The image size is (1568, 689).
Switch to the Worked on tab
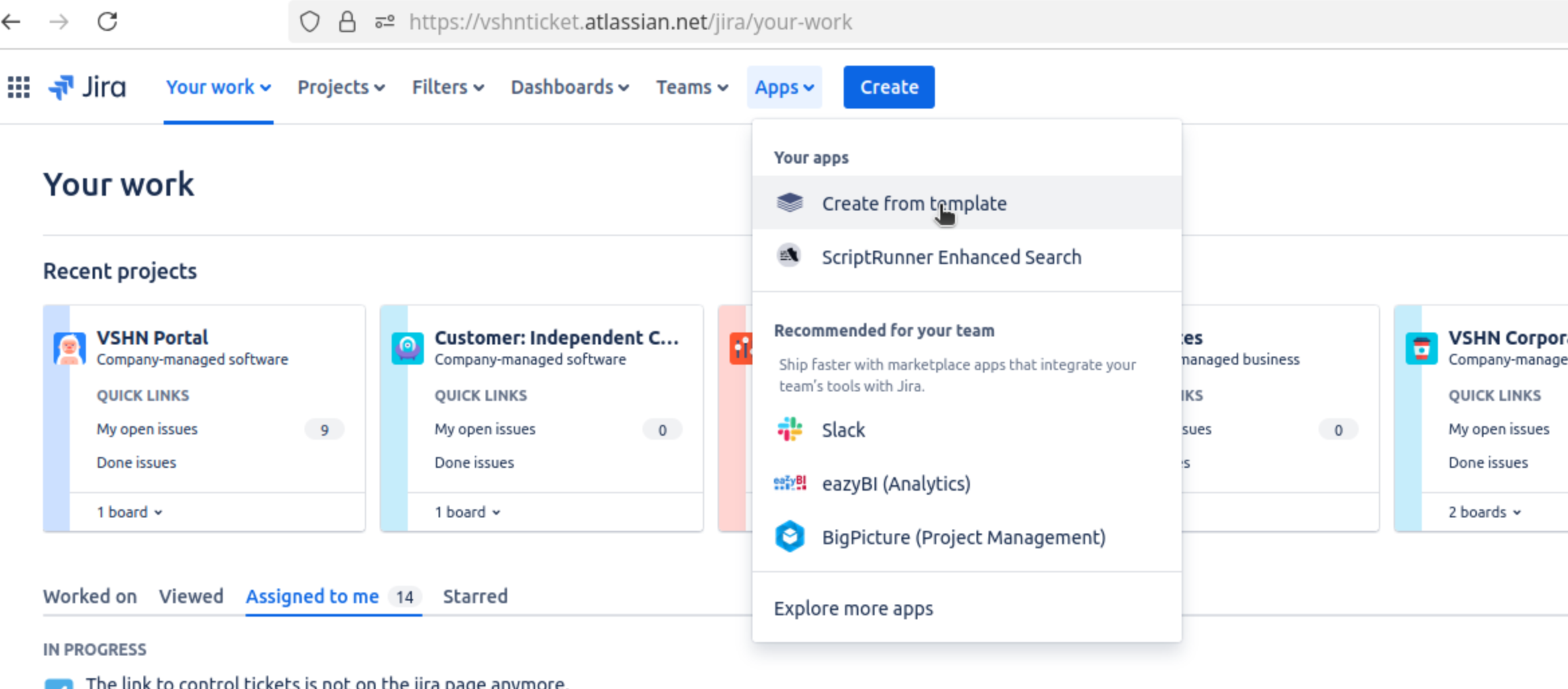pos(90,596)
